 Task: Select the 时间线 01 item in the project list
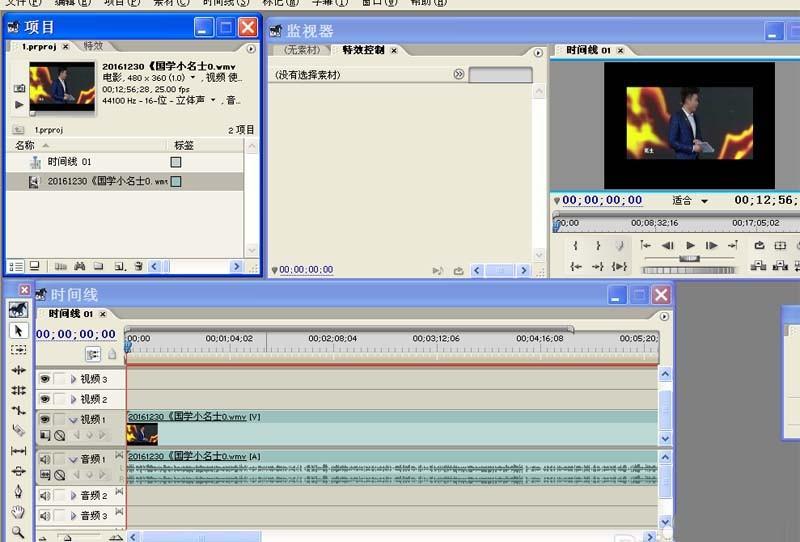click(x=69, y=162)
